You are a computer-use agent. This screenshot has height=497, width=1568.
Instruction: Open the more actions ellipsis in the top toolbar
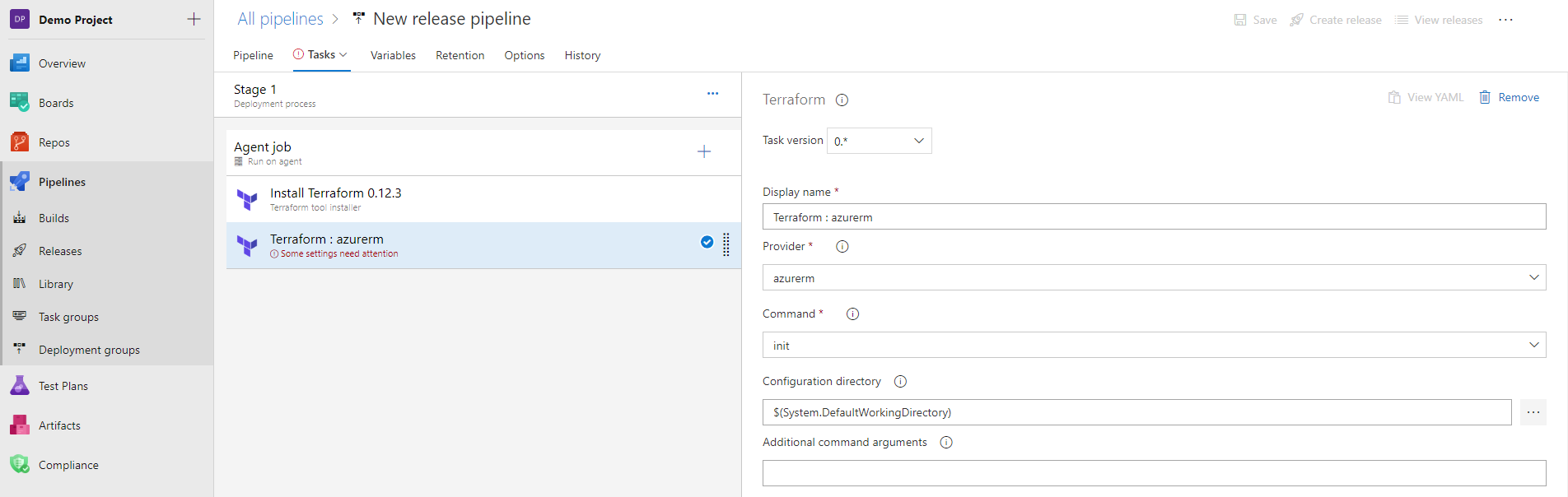(x=1505, y=20)
